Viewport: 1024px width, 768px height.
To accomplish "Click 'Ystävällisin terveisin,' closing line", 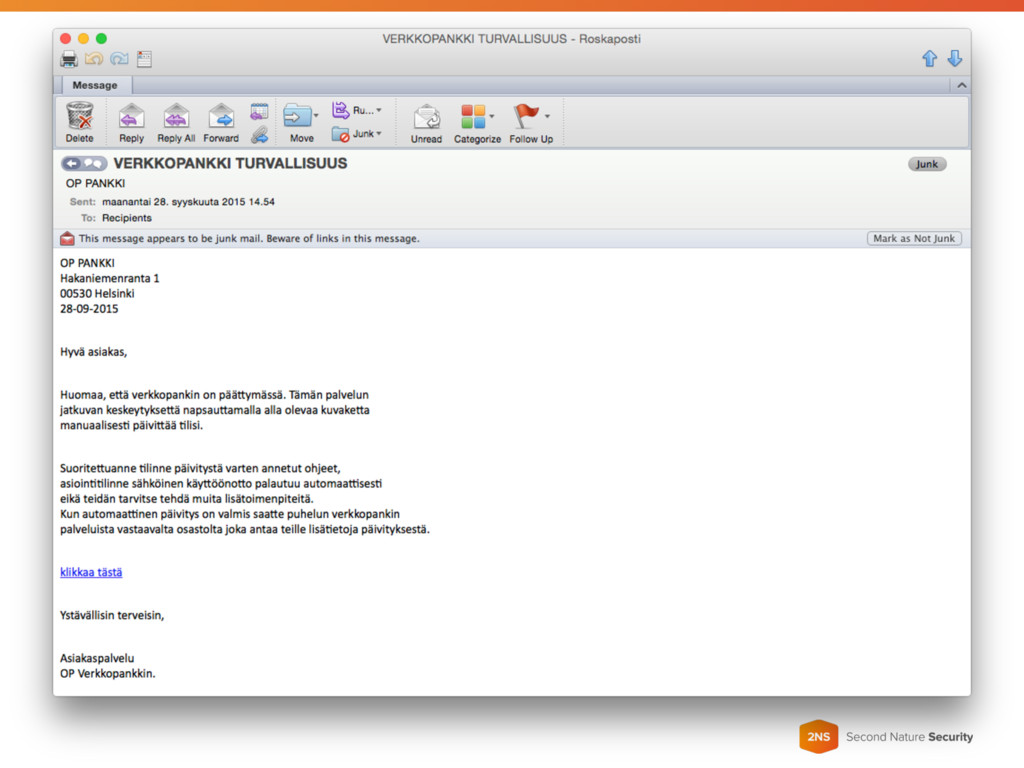I will [x=112, y=615].
